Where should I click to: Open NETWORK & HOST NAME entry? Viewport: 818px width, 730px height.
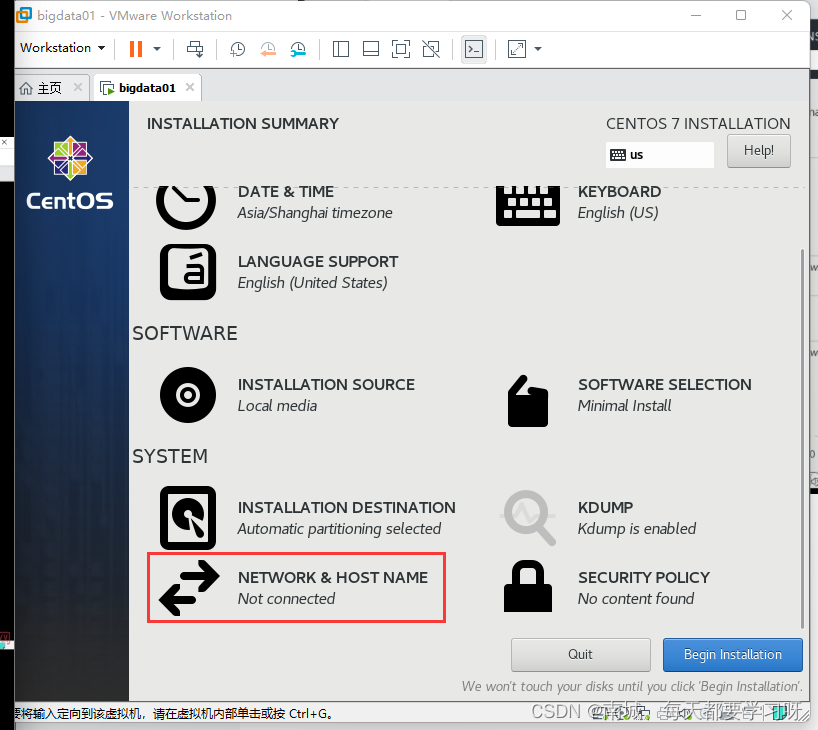[x=332, y=589]
